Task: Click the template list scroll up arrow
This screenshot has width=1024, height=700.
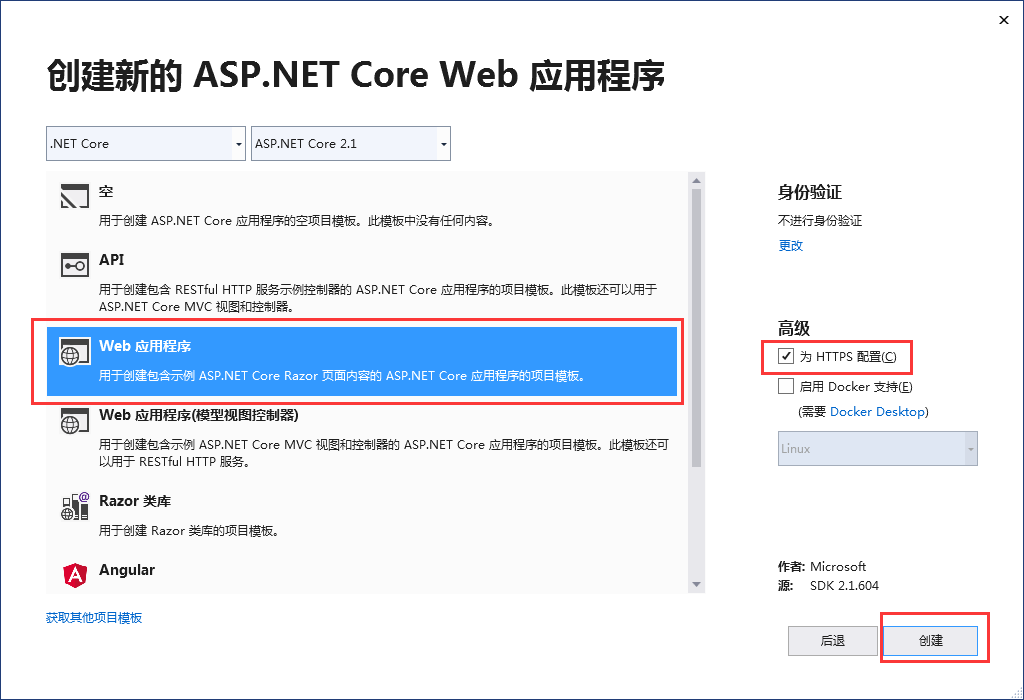Action: pyautogui.click(x=696, y=180)
